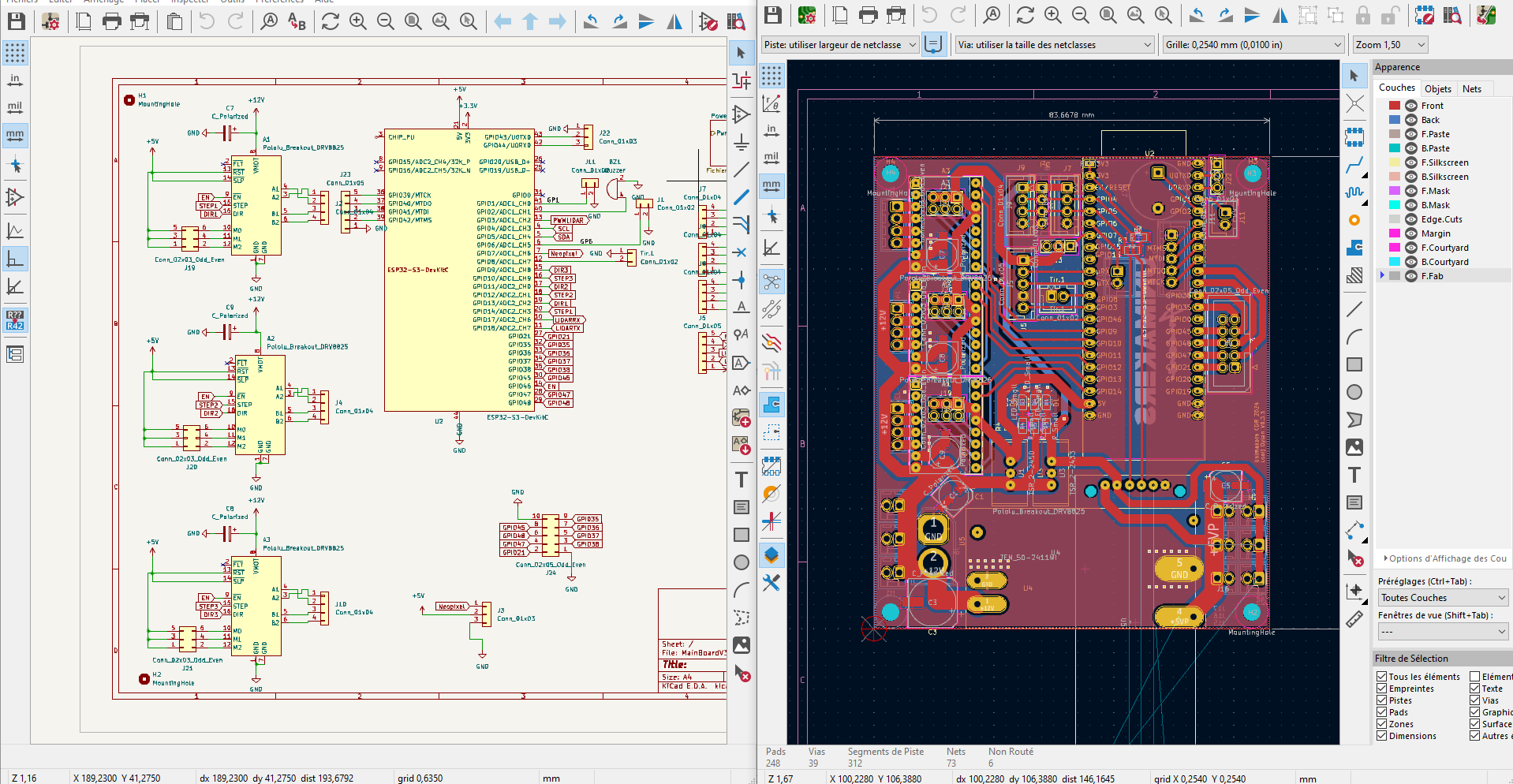Click the Route Tracks tool in PCB editor
1513x784 pixels.
1354,166
